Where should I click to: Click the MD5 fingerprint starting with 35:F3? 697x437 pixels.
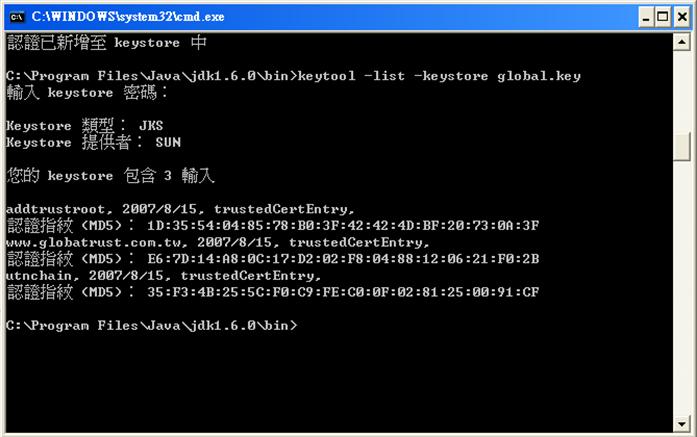343,292
